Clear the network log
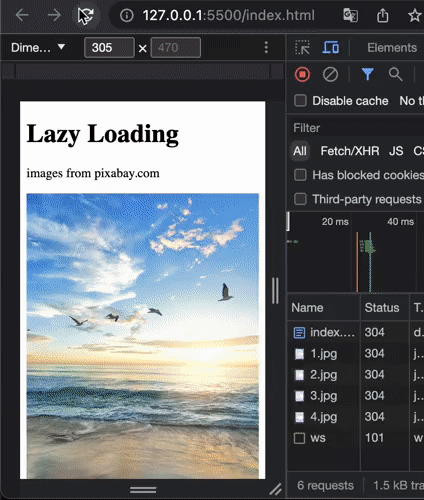 (x=330, y=74)
